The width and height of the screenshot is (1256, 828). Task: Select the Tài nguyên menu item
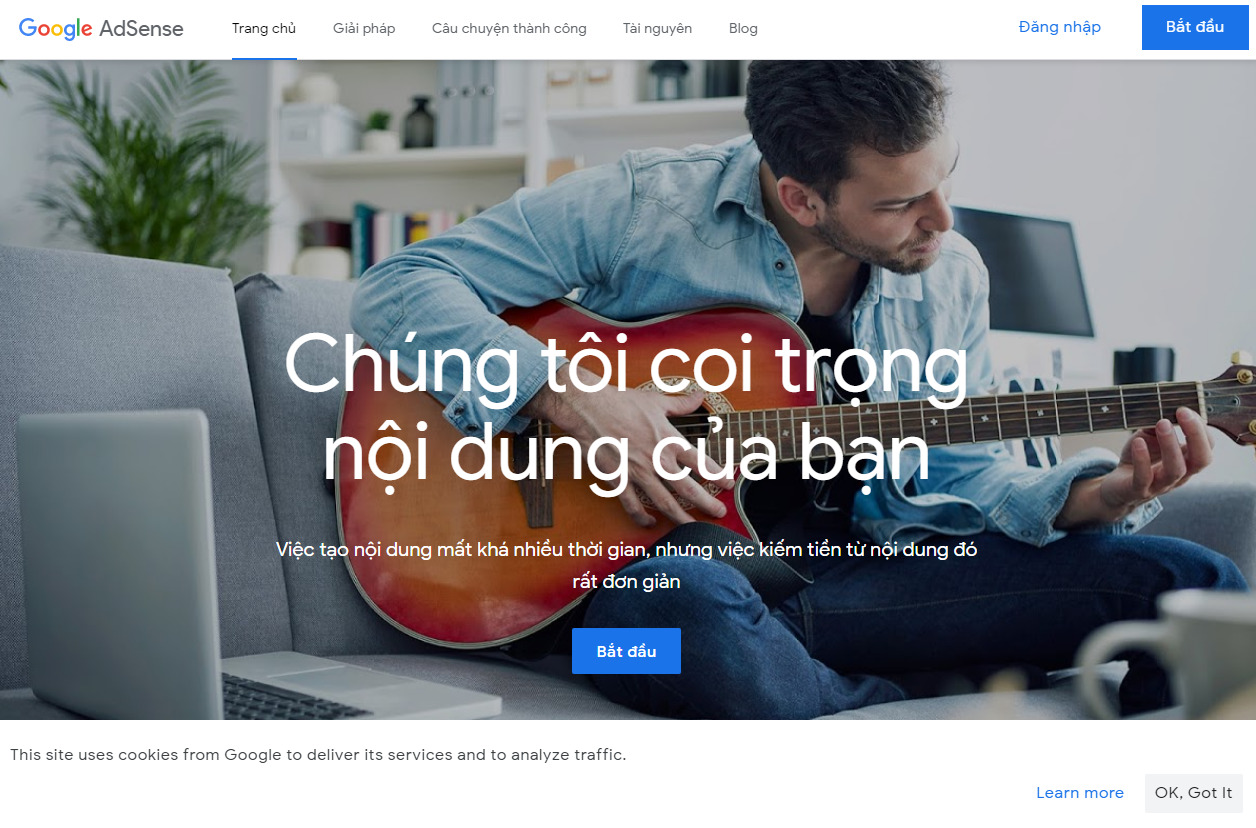657,28
